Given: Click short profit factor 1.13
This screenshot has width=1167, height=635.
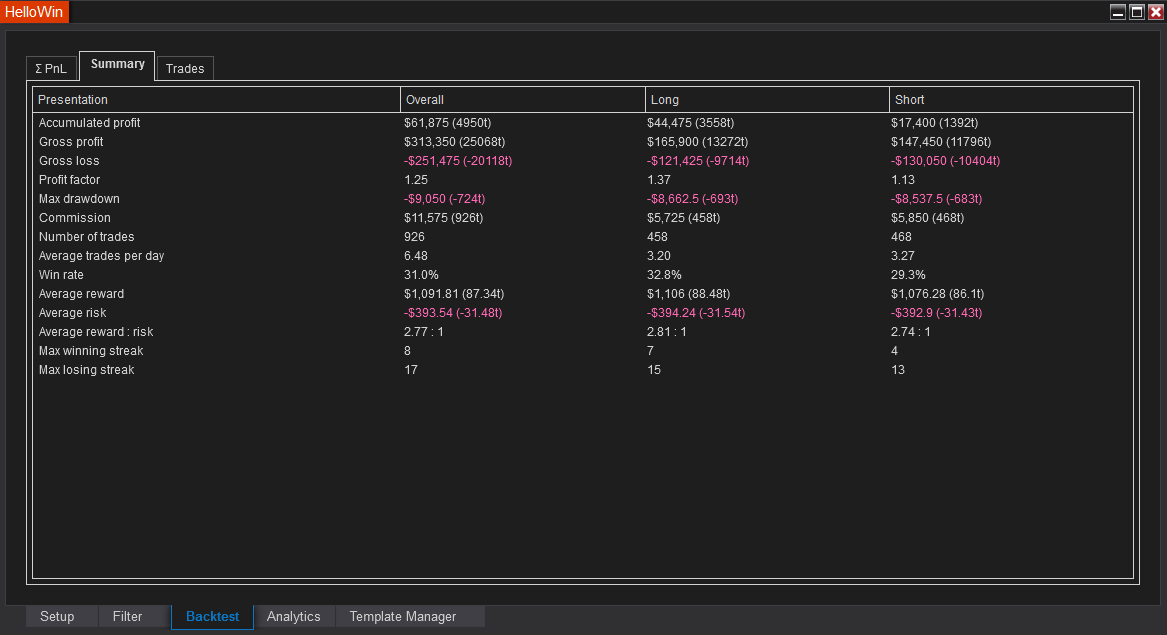Looking at the screenshot, I should pyautogui.click(x=903, y=179).
